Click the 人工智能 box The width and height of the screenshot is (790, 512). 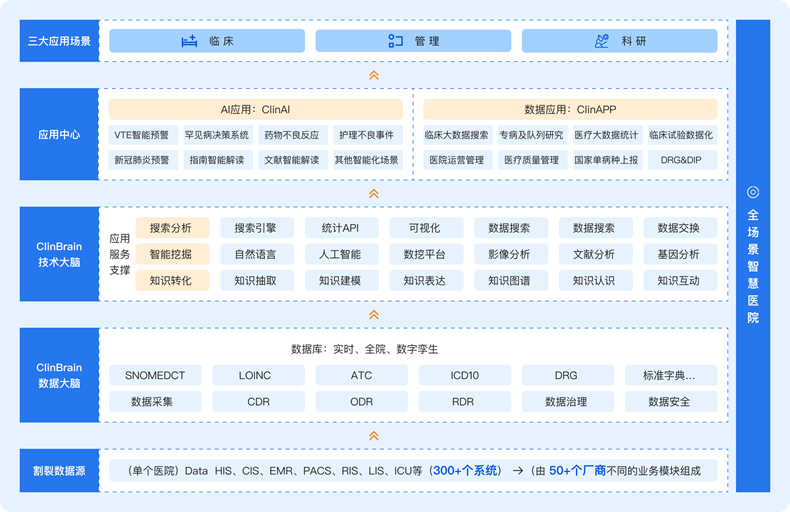tap(342, 254)
